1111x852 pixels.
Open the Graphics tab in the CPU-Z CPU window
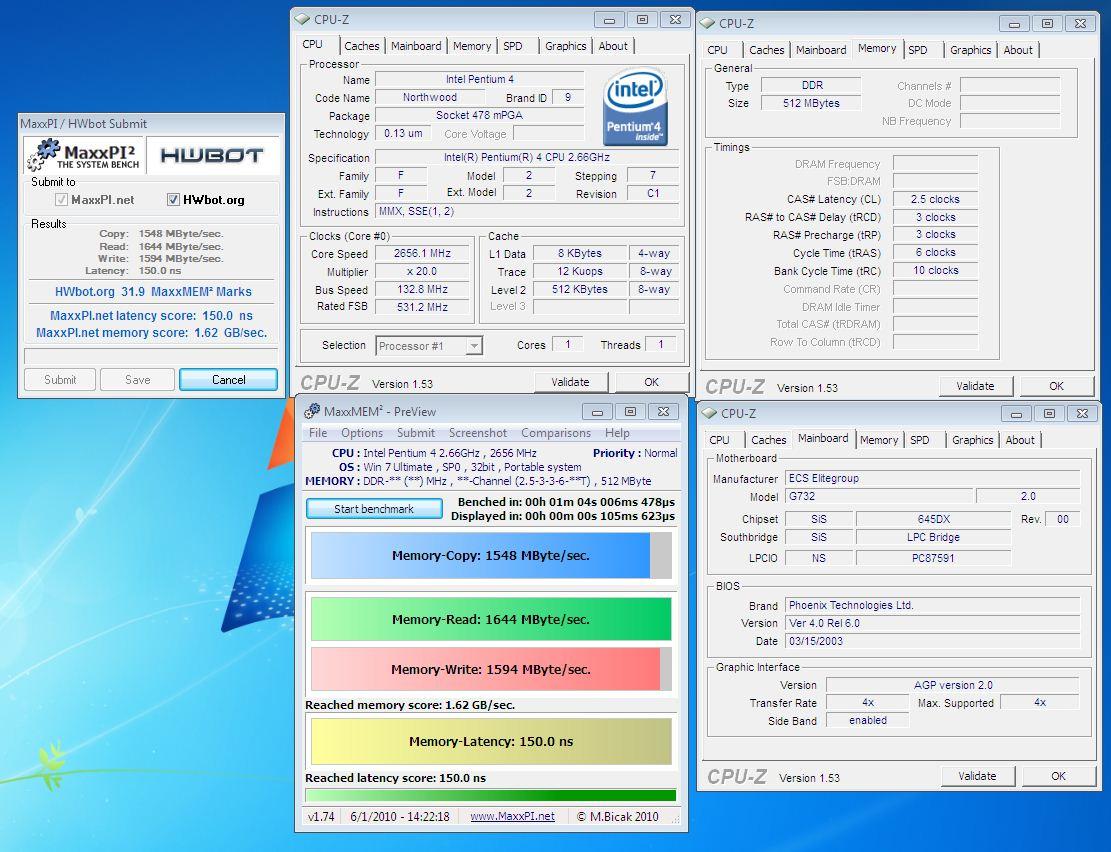click(x=565, y=46)
